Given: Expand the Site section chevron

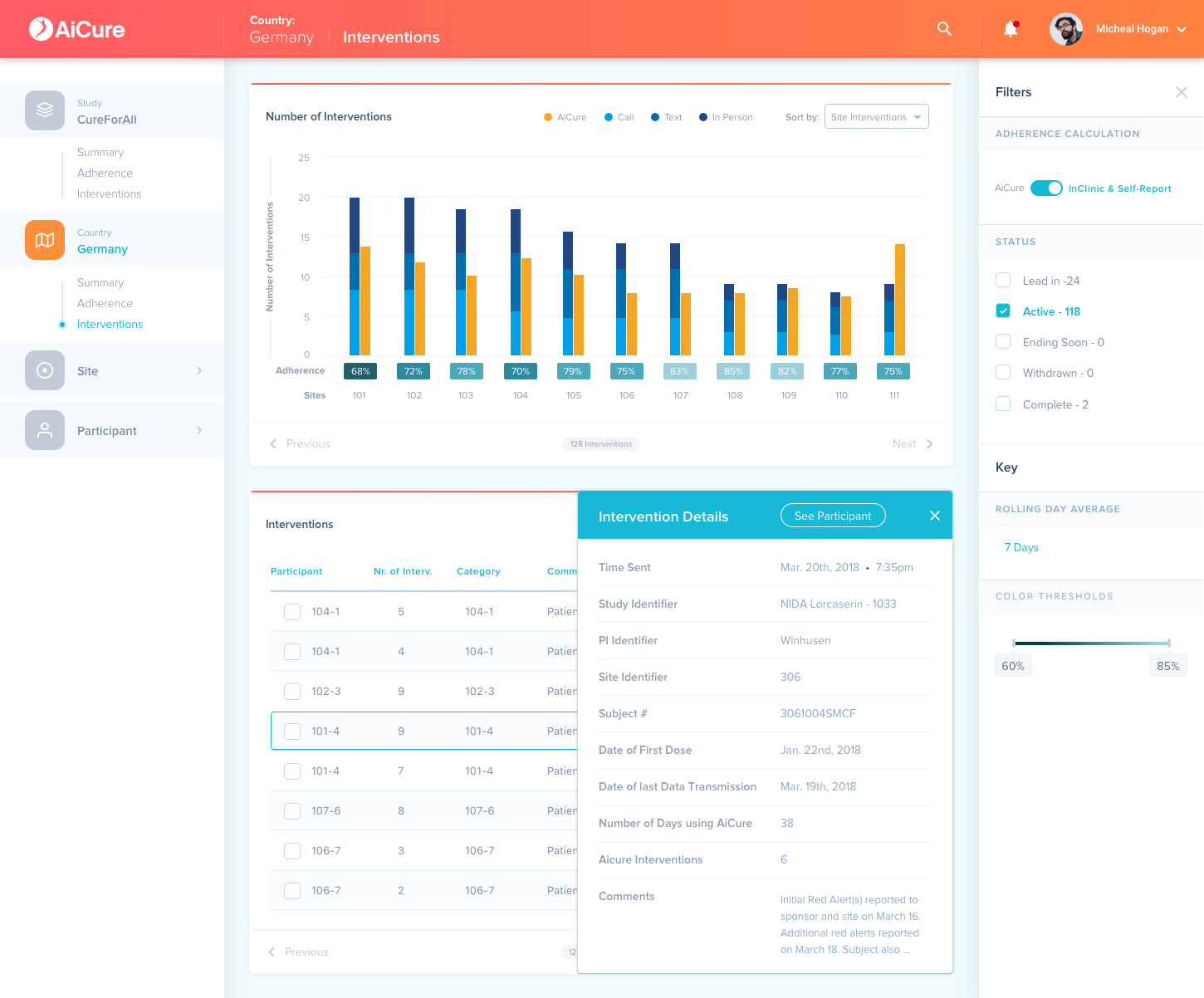Looking at the screenshot, I should click(x=199, y=370).
